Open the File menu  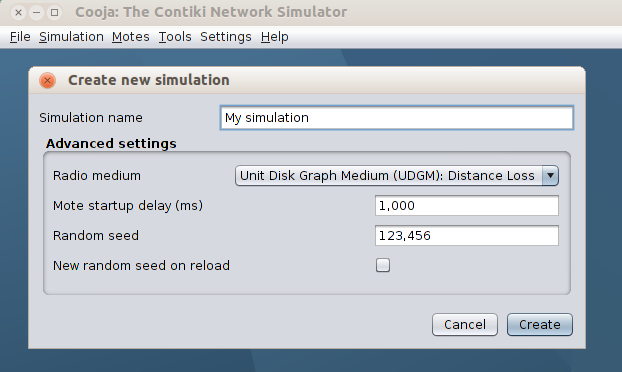(x=20, y=37)
